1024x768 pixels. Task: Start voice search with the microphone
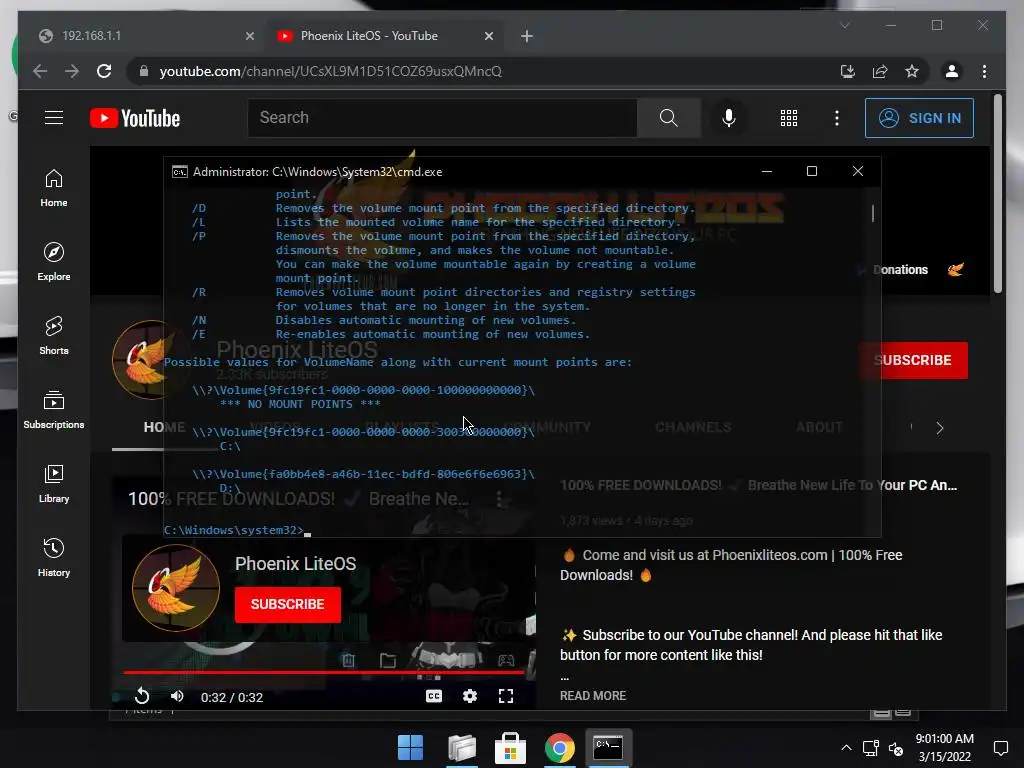pyautogui.click(x=729, y=118)
